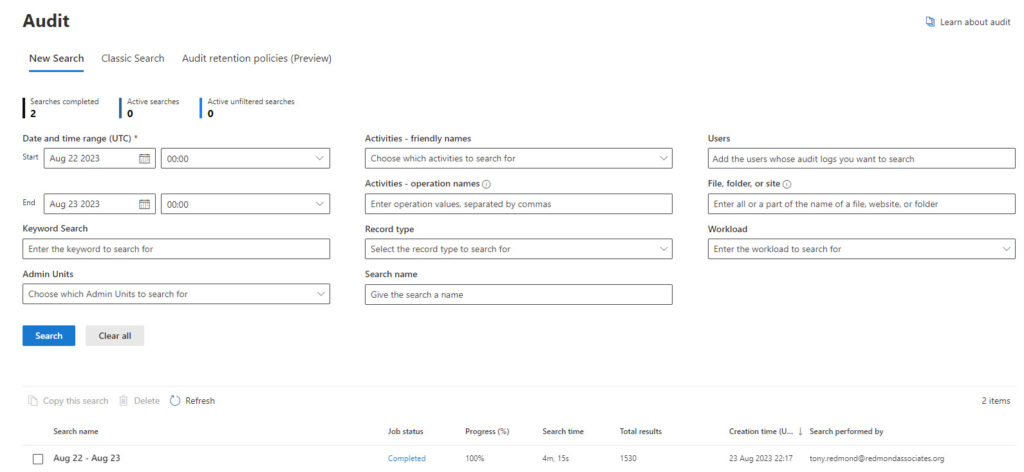The width and height of the screenshot is (1024, 472).
Task: Click the Learn about audit document icon
Action: 930,22
